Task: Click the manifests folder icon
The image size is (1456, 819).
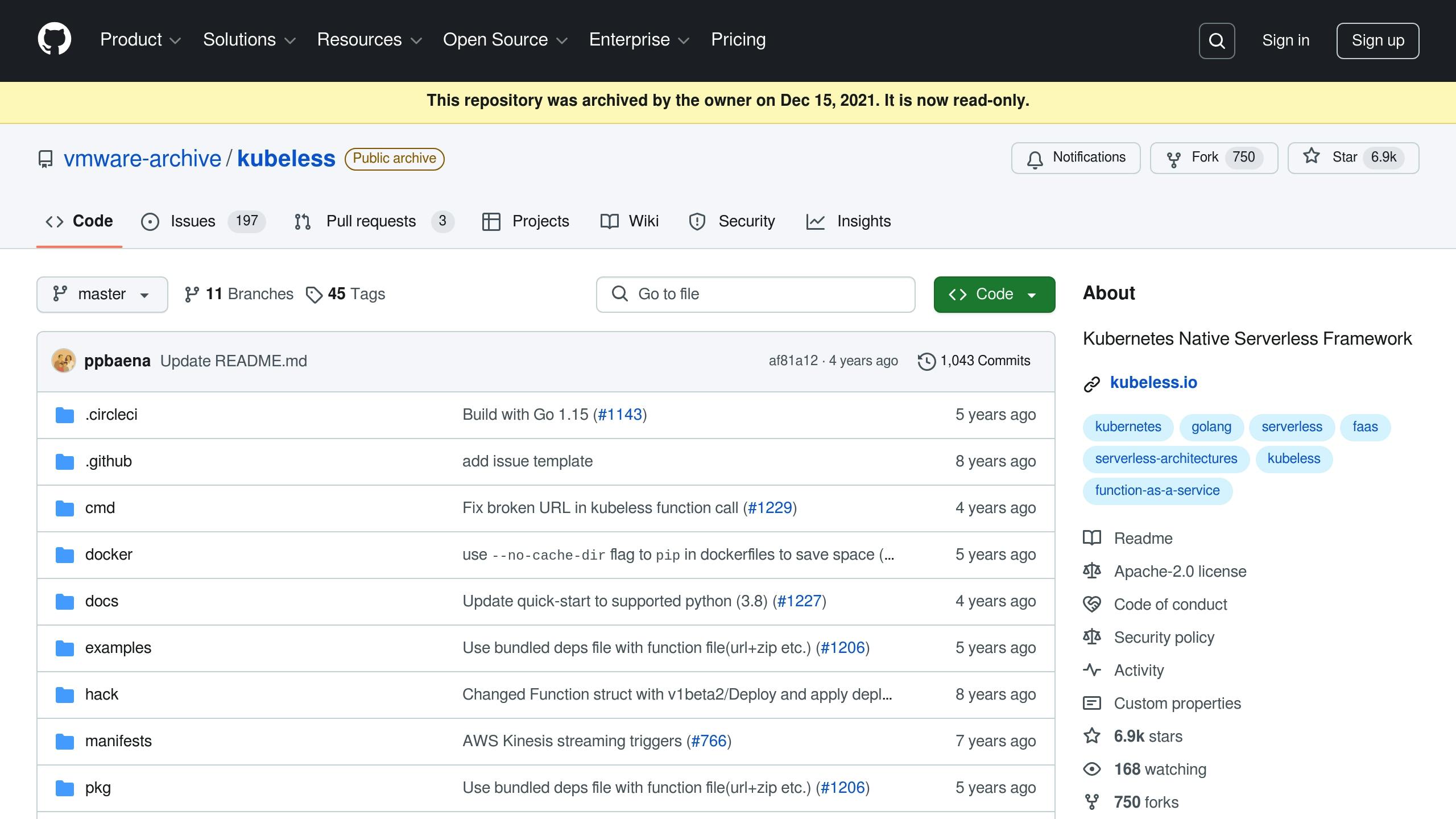Action: pos(65,742)
